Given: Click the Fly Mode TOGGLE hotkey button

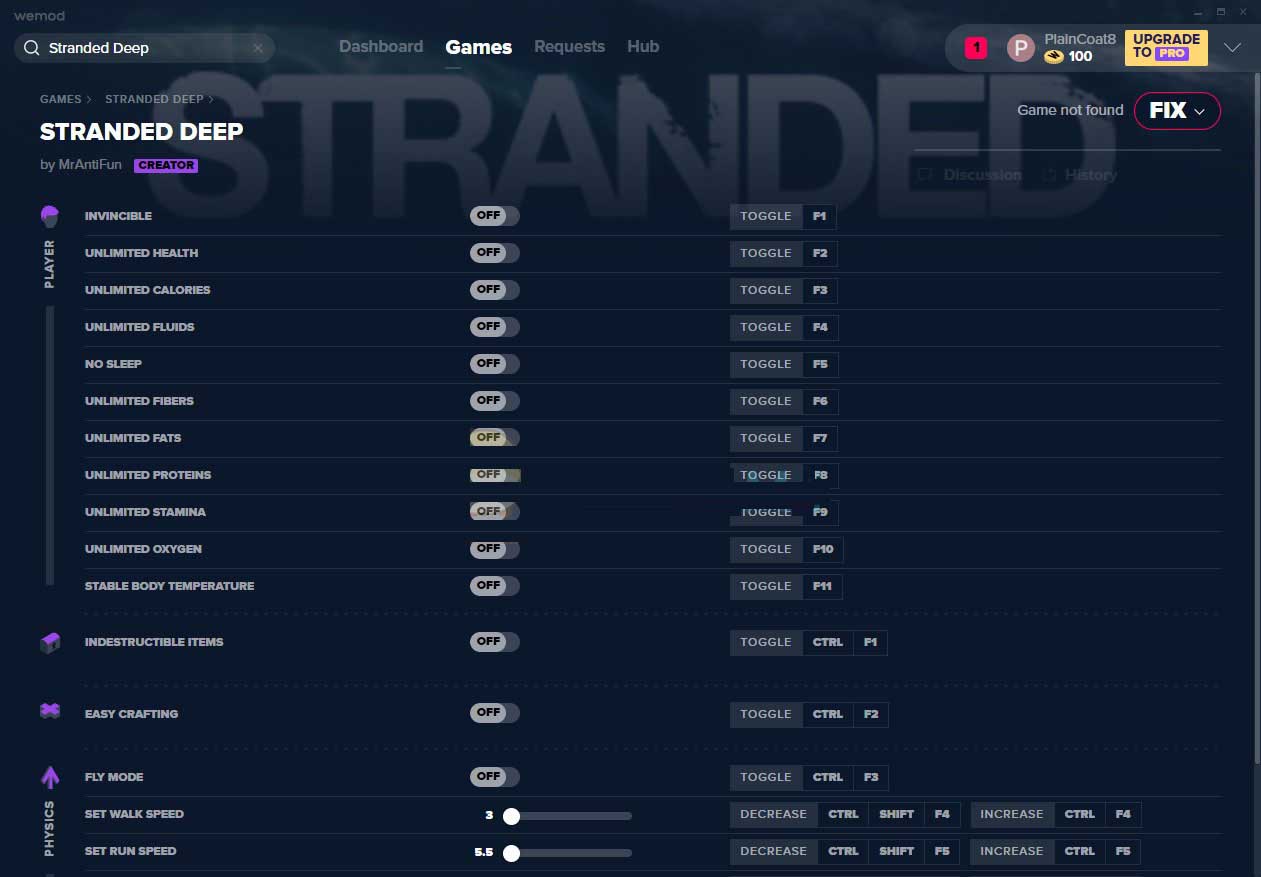Looking at the screenshot, I should tap(766, 777).
